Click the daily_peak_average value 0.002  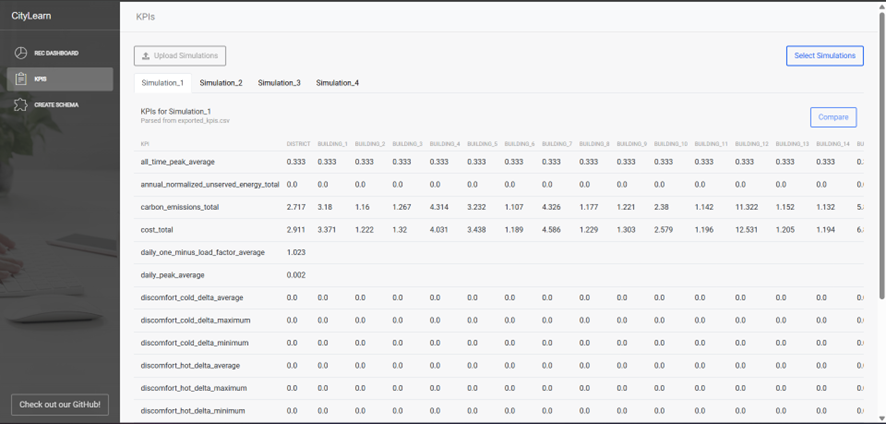[x=297, y=274]
